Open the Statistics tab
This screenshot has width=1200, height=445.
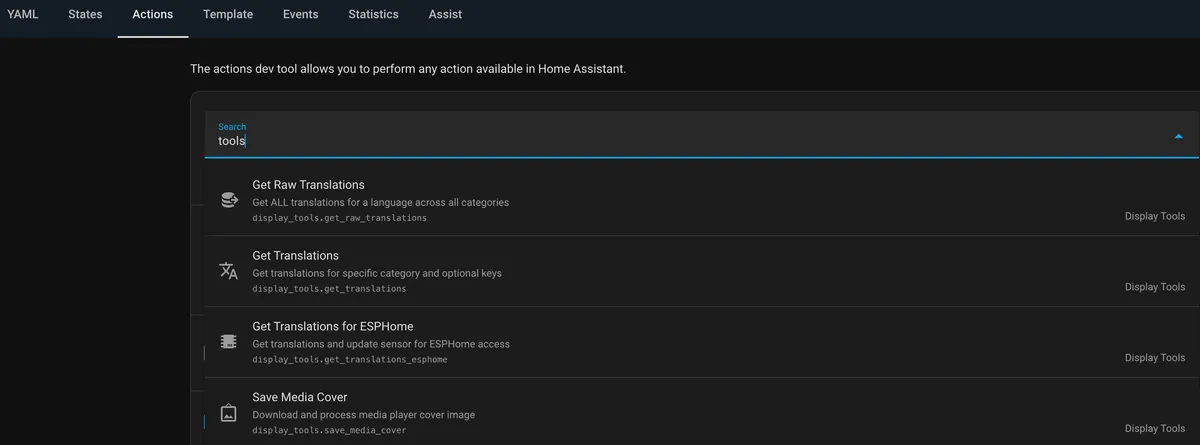(373, 14)
